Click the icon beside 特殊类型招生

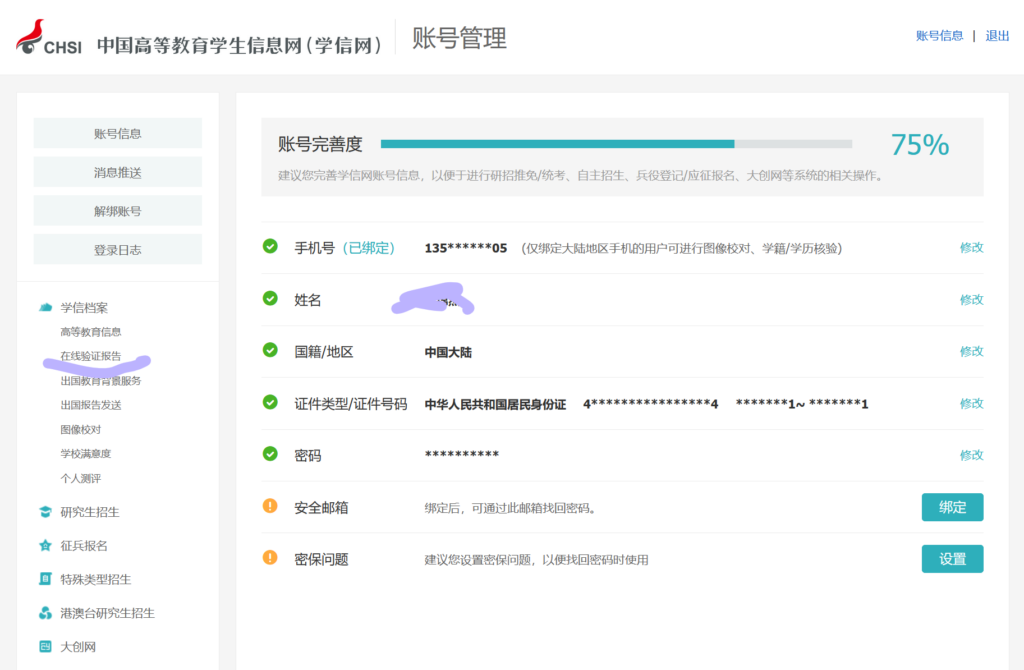(45, 579)
